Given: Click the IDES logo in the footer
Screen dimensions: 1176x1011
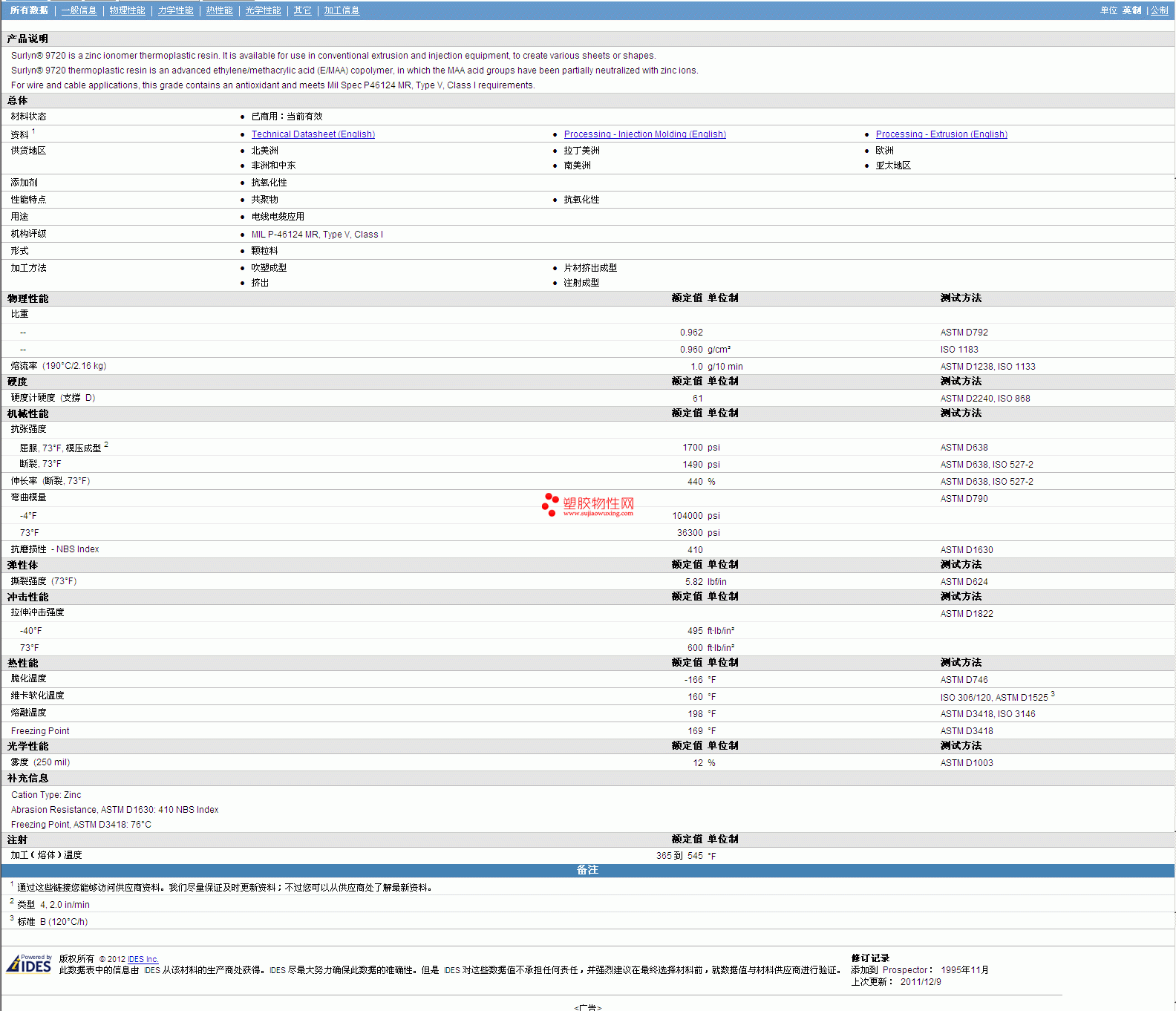Looking at the screenshot, I should [29, 963].
